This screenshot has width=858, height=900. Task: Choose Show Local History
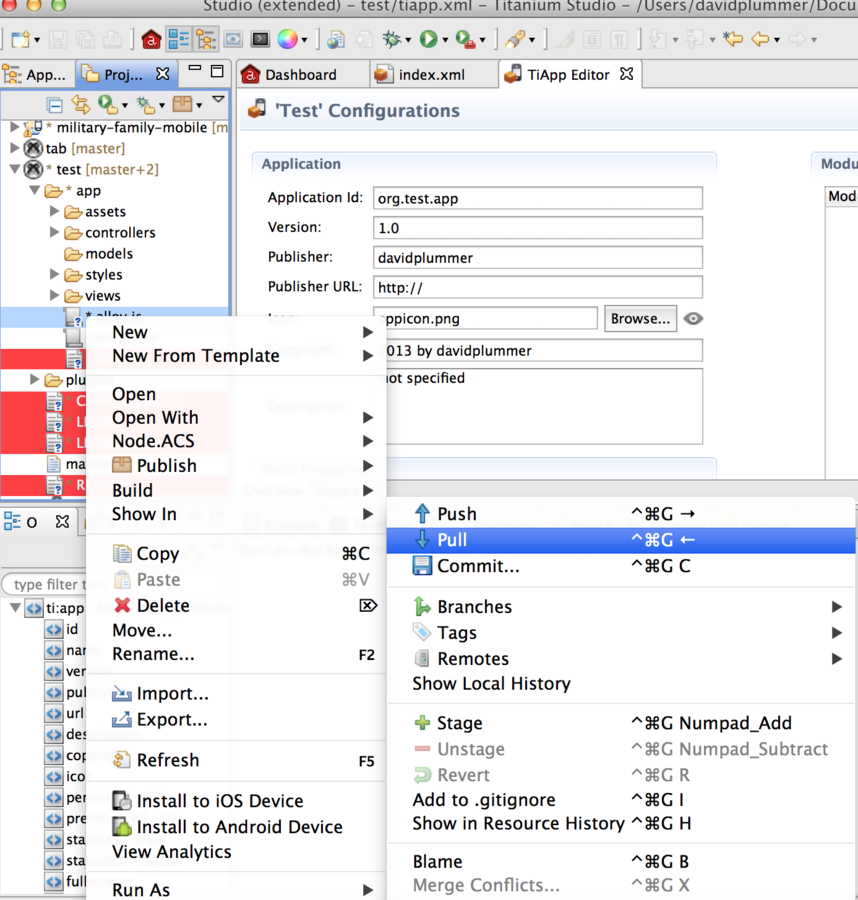tap(620, 684)
